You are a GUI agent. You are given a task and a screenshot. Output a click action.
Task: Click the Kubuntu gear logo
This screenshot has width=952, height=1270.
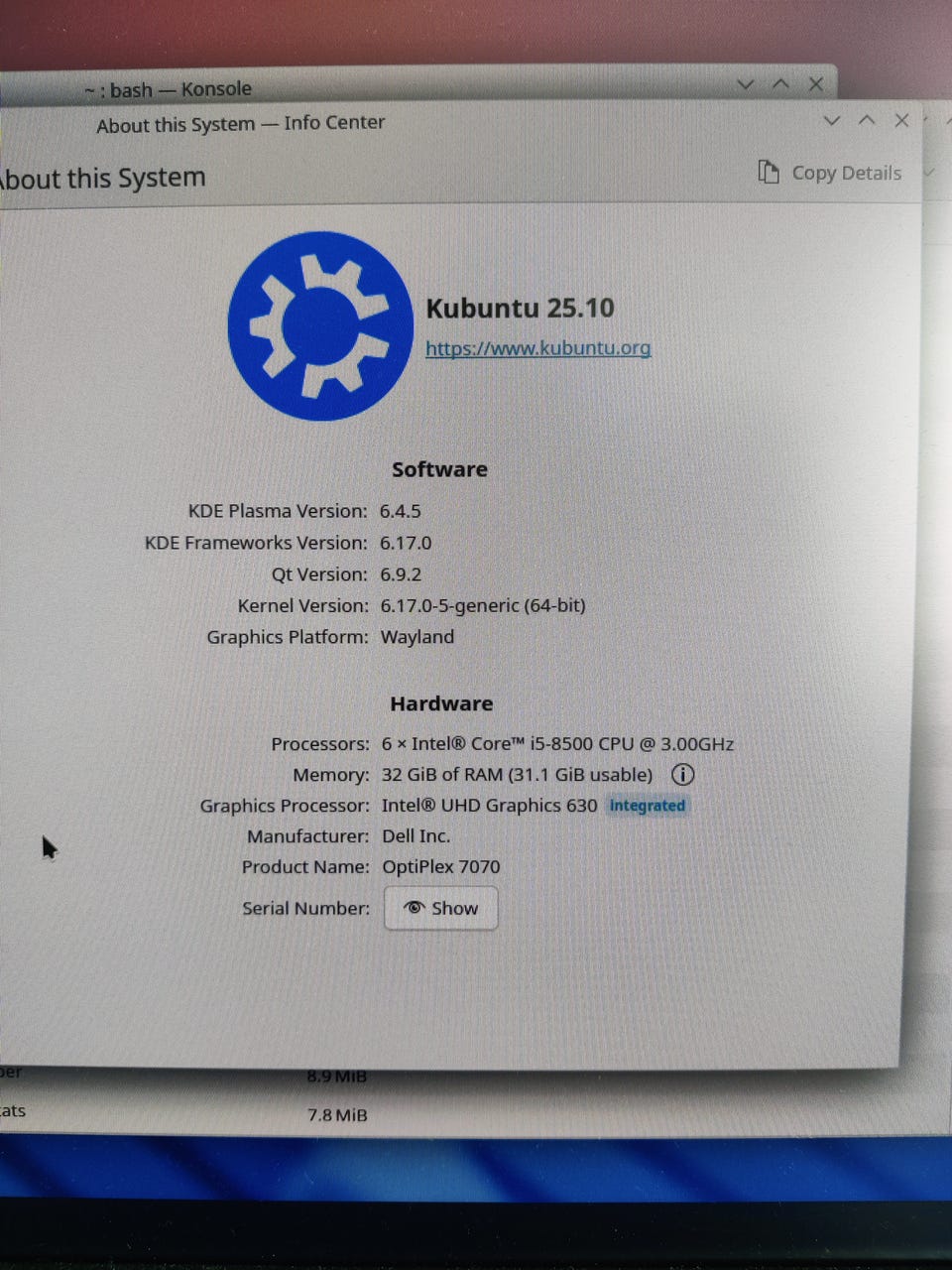click(x=320, y=325)
